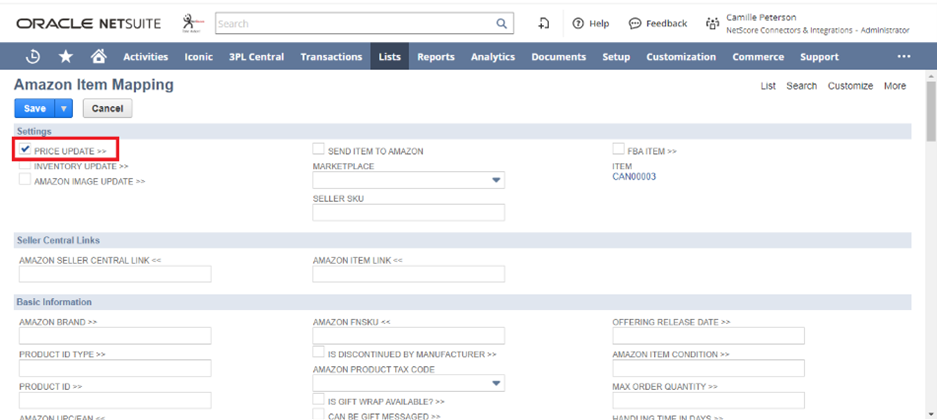Click the Camille Peterson user name
The width and height of the screenshot is (937, 420).
click(x=761, y=17)
